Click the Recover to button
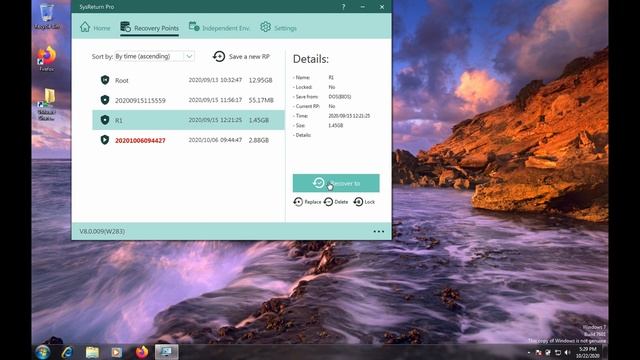640x360 pixels. click(336, 183)
